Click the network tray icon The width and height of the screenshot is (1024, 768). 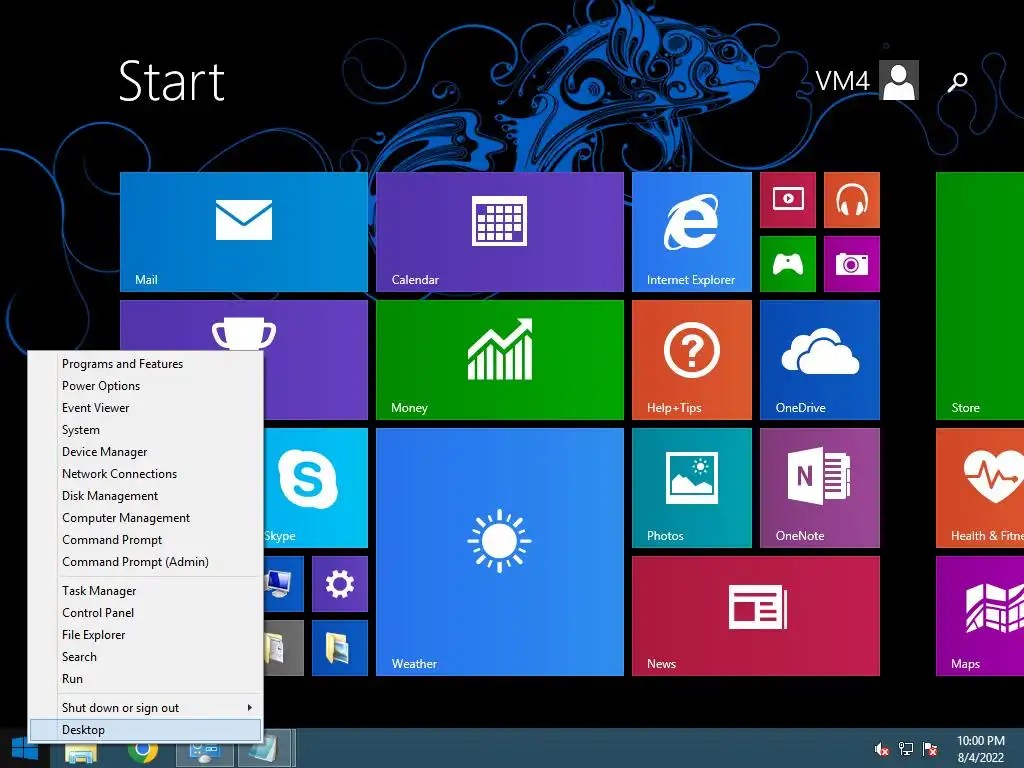tap(906, 749)
